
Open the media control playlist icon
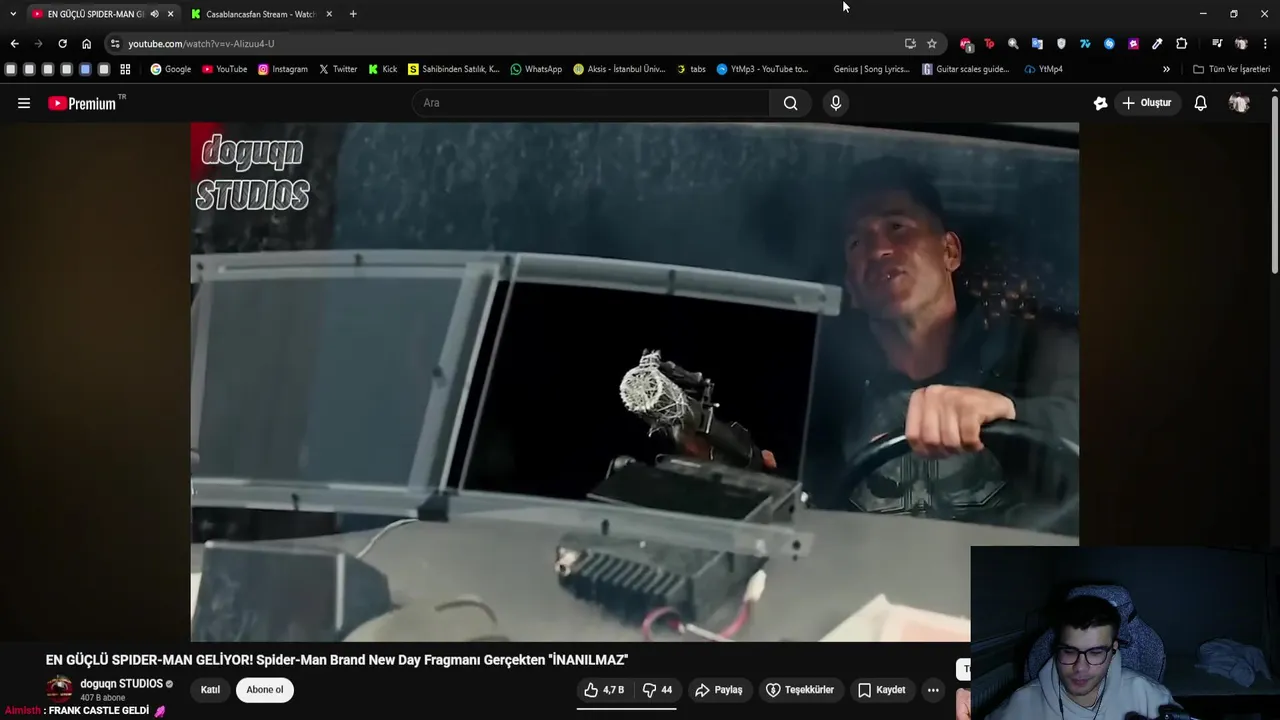click(1216, 44)
